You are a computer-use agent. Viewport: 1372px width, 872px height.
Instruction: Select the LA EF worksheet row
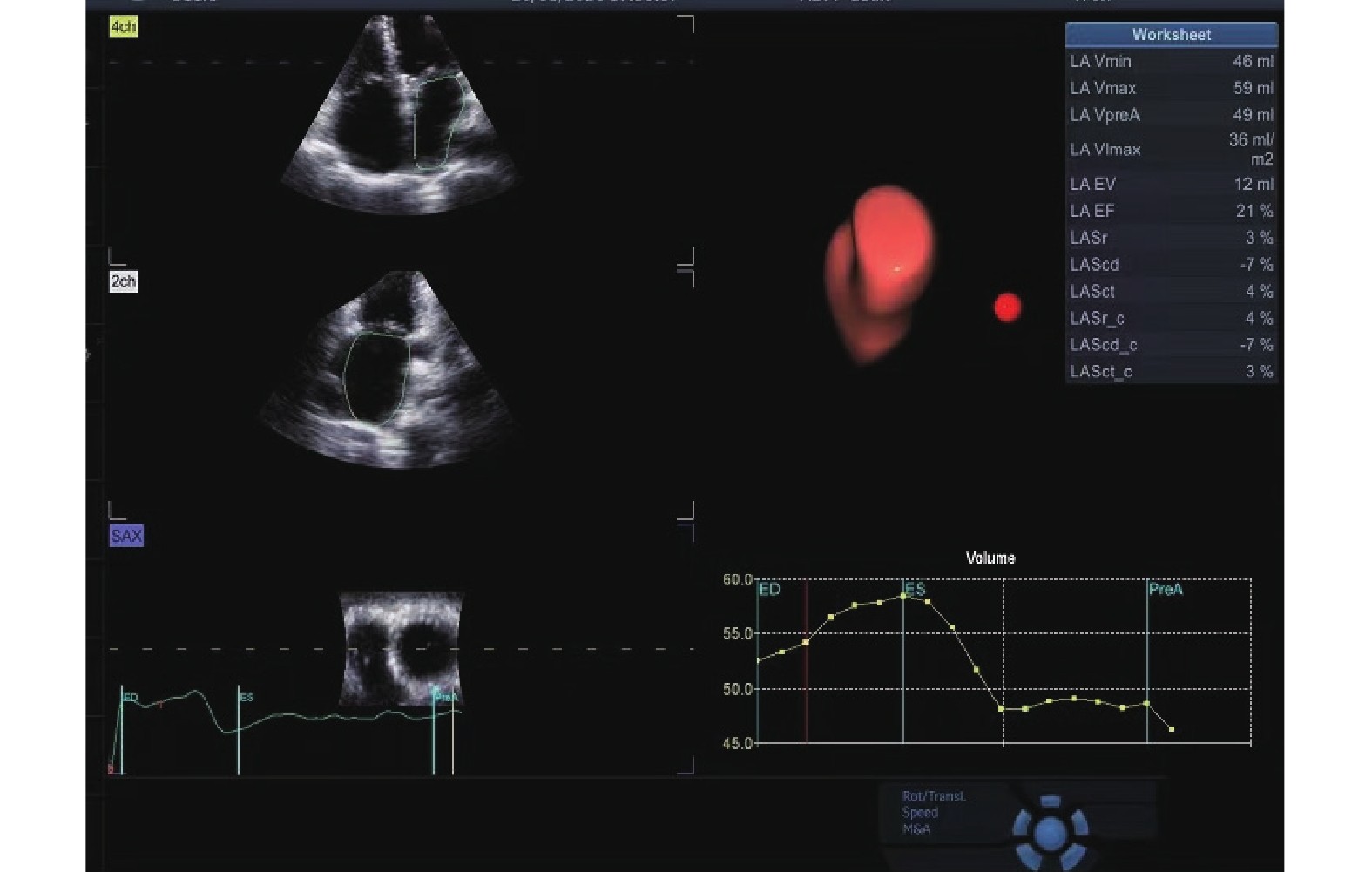coord(1171,211)
